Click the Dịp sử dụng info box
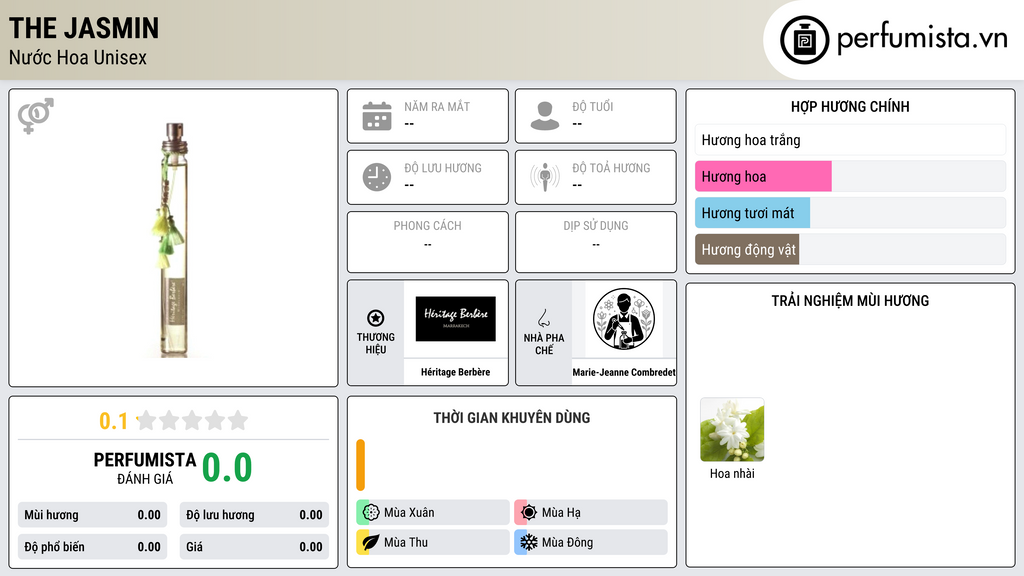The image size is (1024, 576). pyautogui.click(x=596, y=242)
